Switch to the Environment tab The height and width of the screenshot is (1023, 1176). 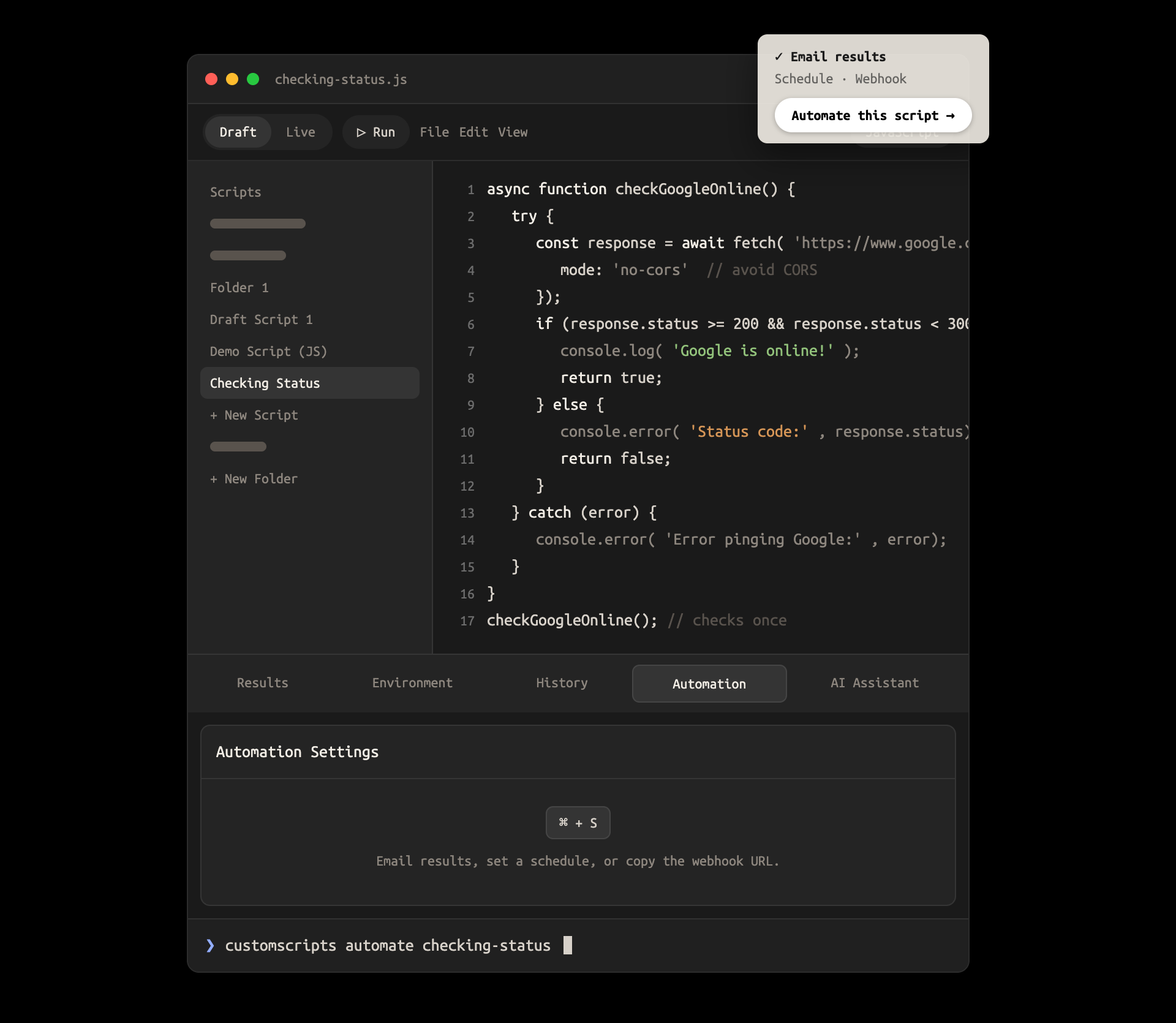[412, 682]
